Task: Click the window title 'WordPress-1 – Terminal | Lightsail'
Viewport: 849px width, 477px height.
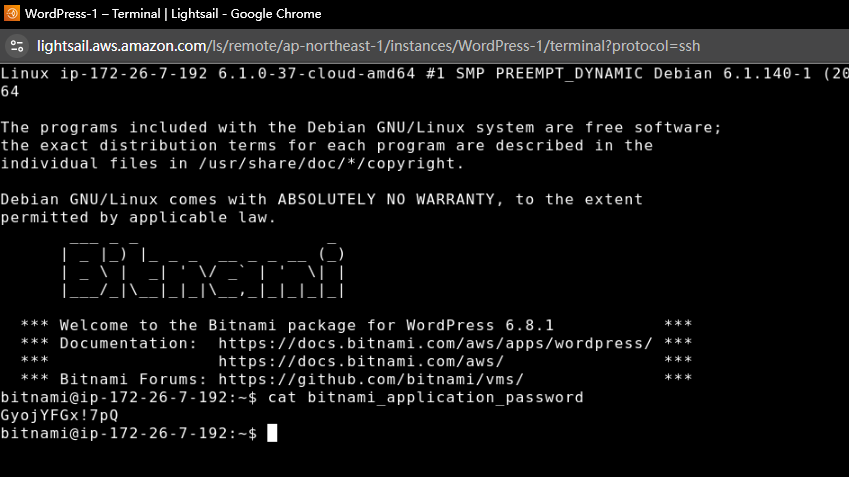Action: tap(173, 14)
